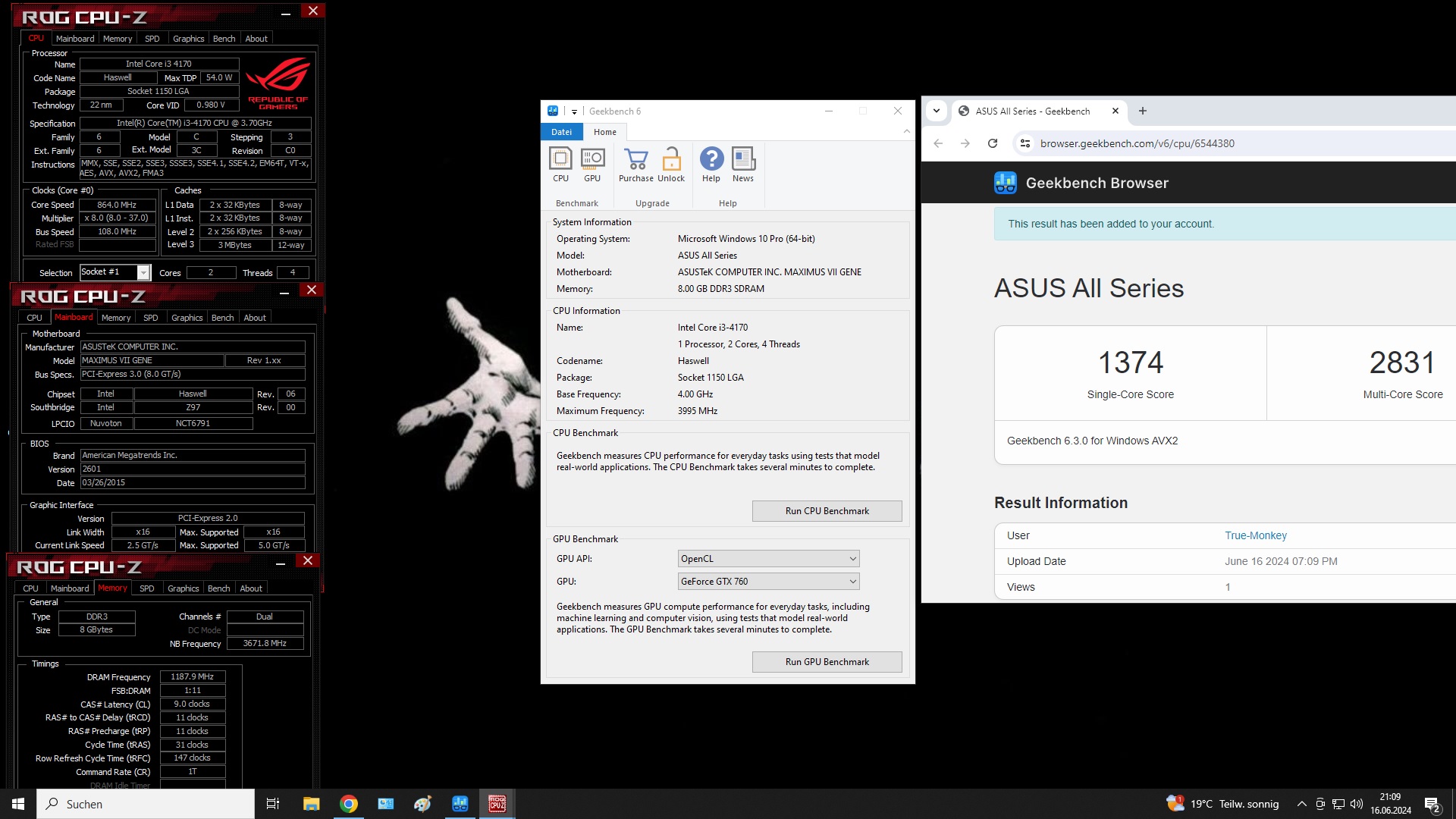
Task: Click the Geekbench 6 app icon in title bar
Action: pos(553,111)
